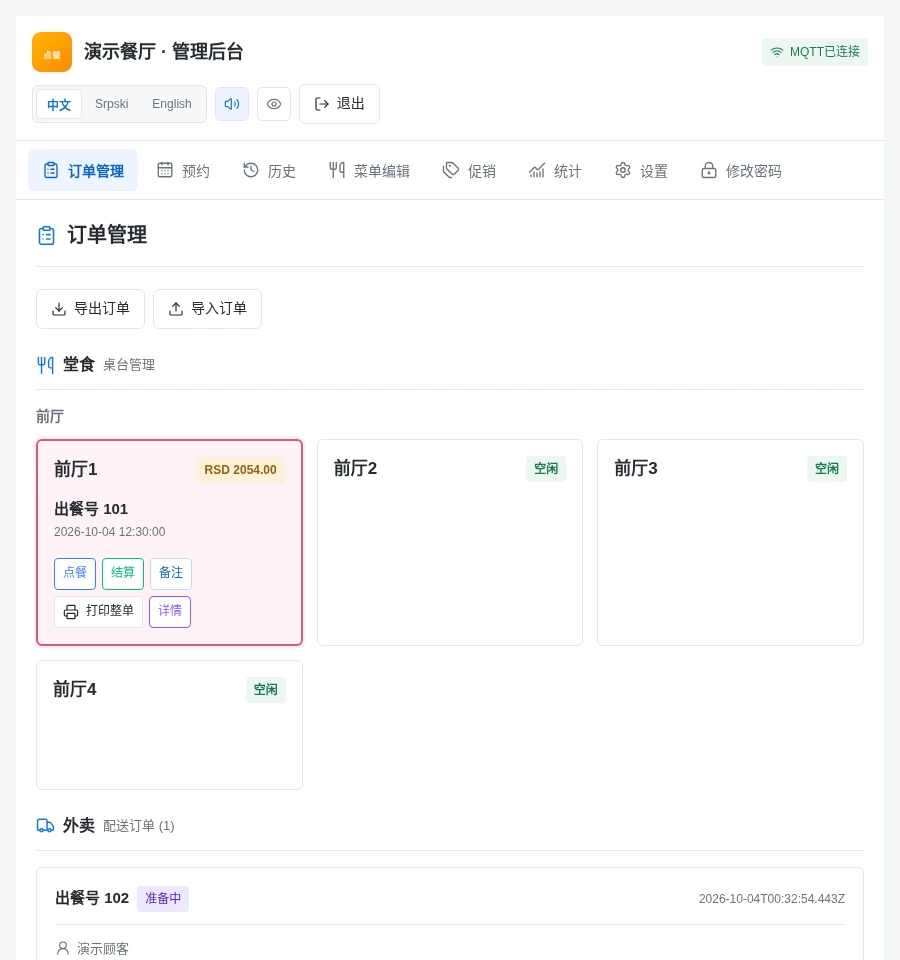This screenshot has height=960, width=900.
Task: Click the 前厅 section label
Action: click(x=50, y=417)
